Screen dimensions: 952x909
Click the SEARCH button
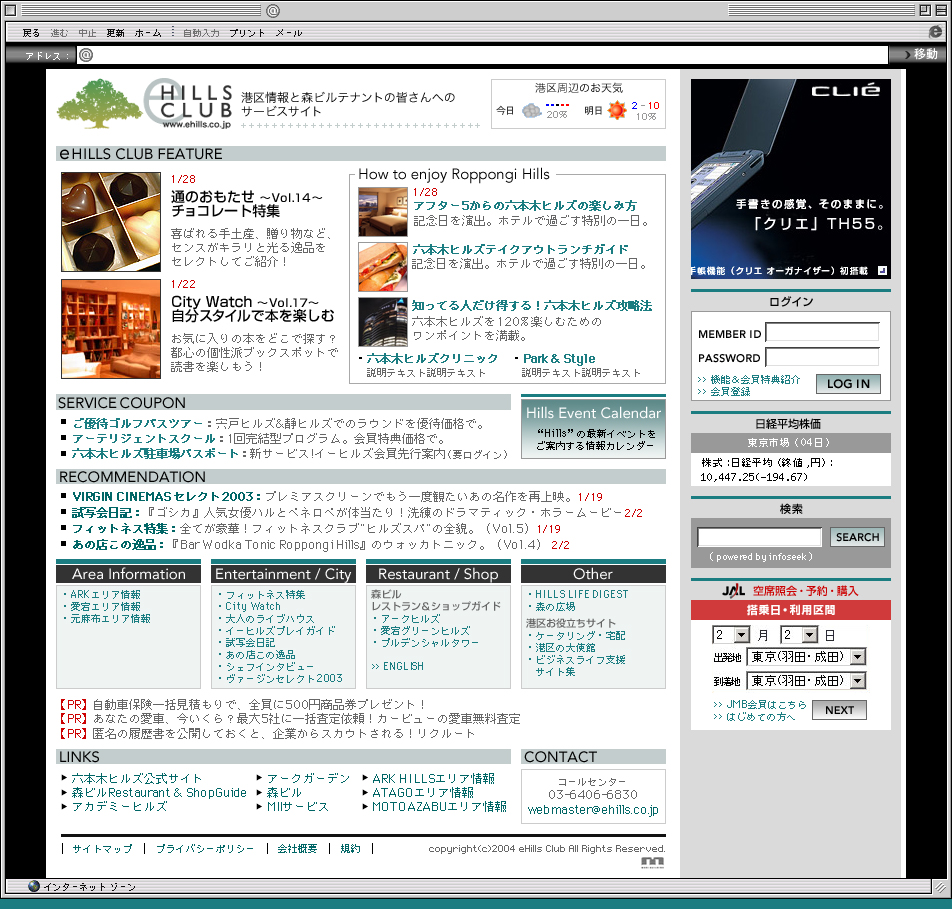tap(857, 537)
